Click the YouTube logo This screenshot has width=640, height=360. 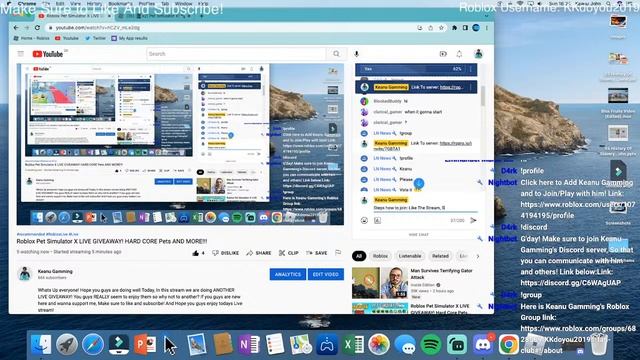[x=48, y=54]
